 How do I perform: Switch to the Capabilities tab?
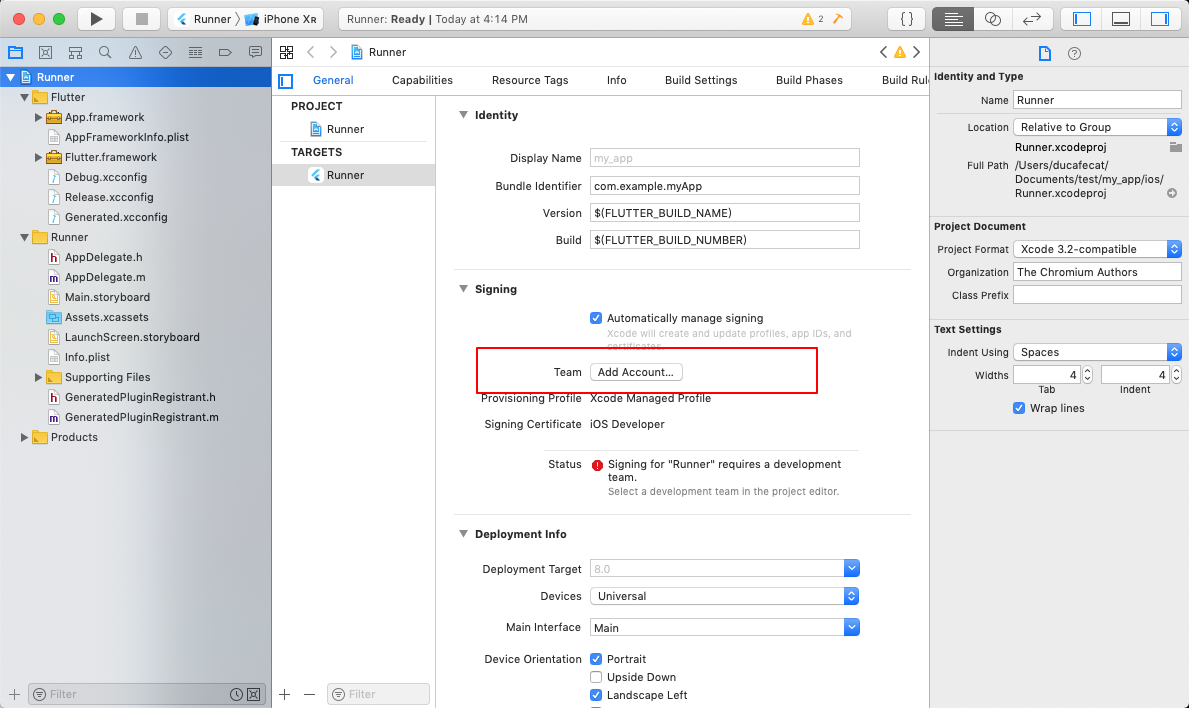coord(422,80)
